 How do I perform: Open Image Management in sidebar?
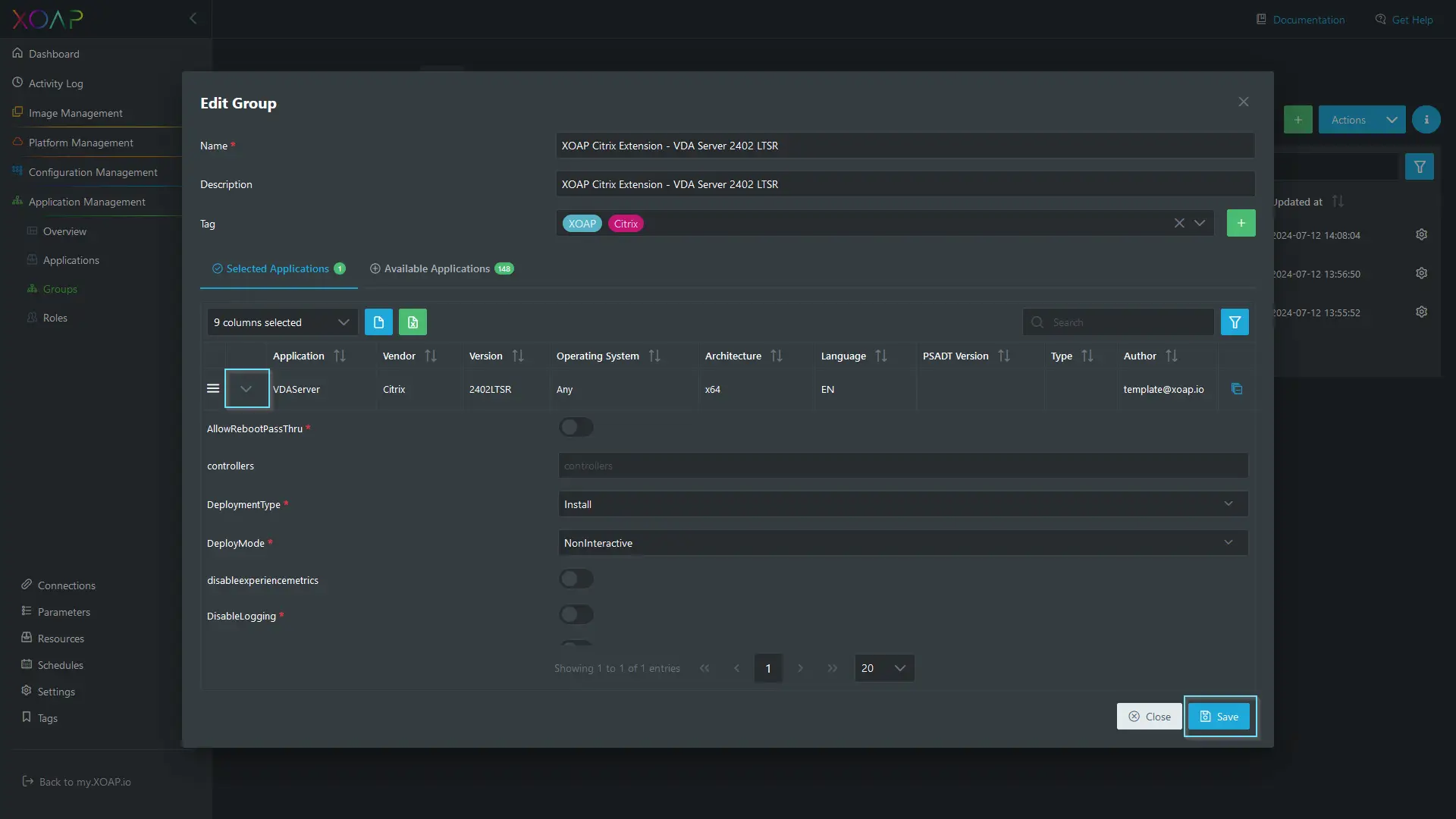[76, 113]
